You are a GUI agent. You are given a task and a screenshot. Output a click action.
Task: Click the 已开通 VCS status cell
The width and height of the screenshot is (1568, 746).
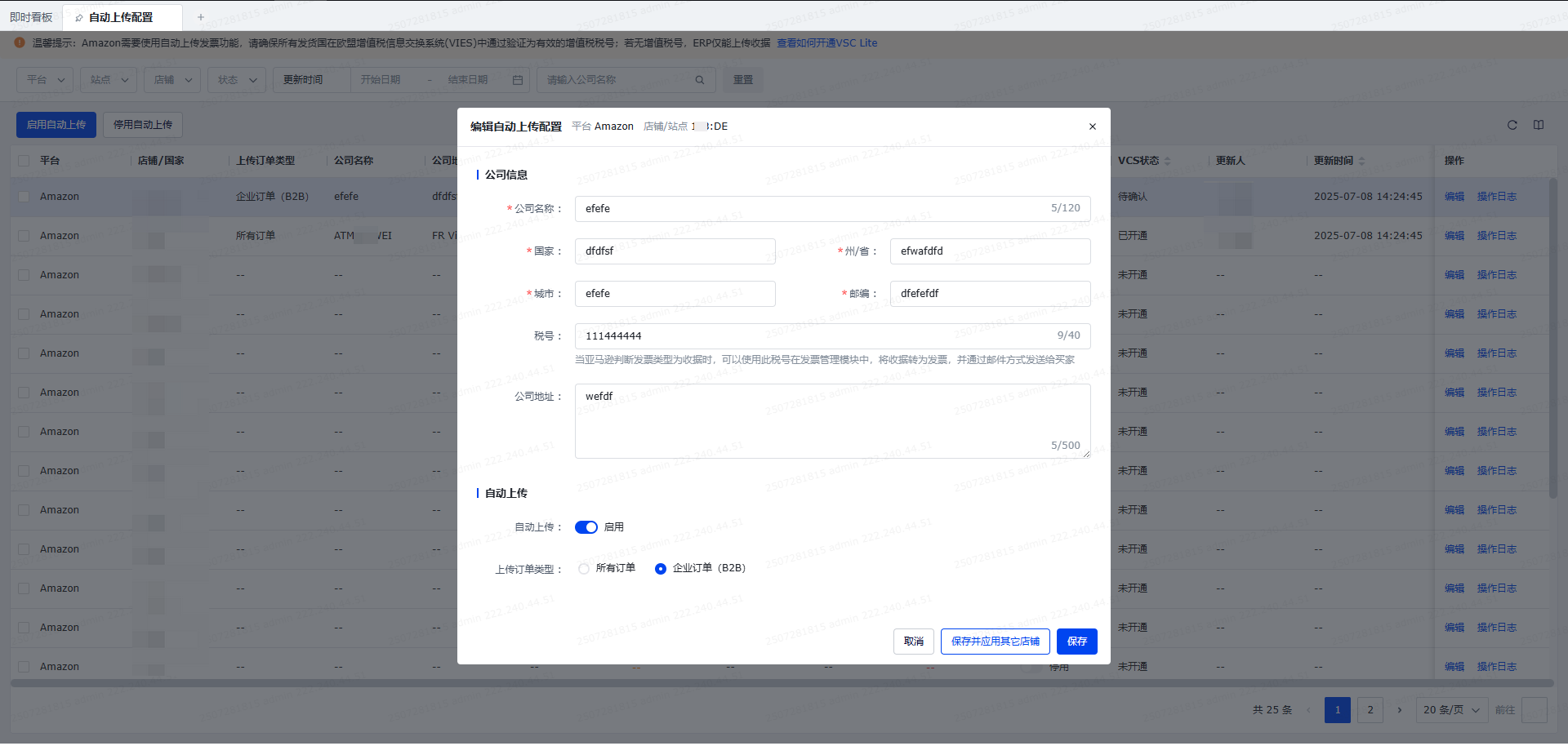tap(1133, 236)
